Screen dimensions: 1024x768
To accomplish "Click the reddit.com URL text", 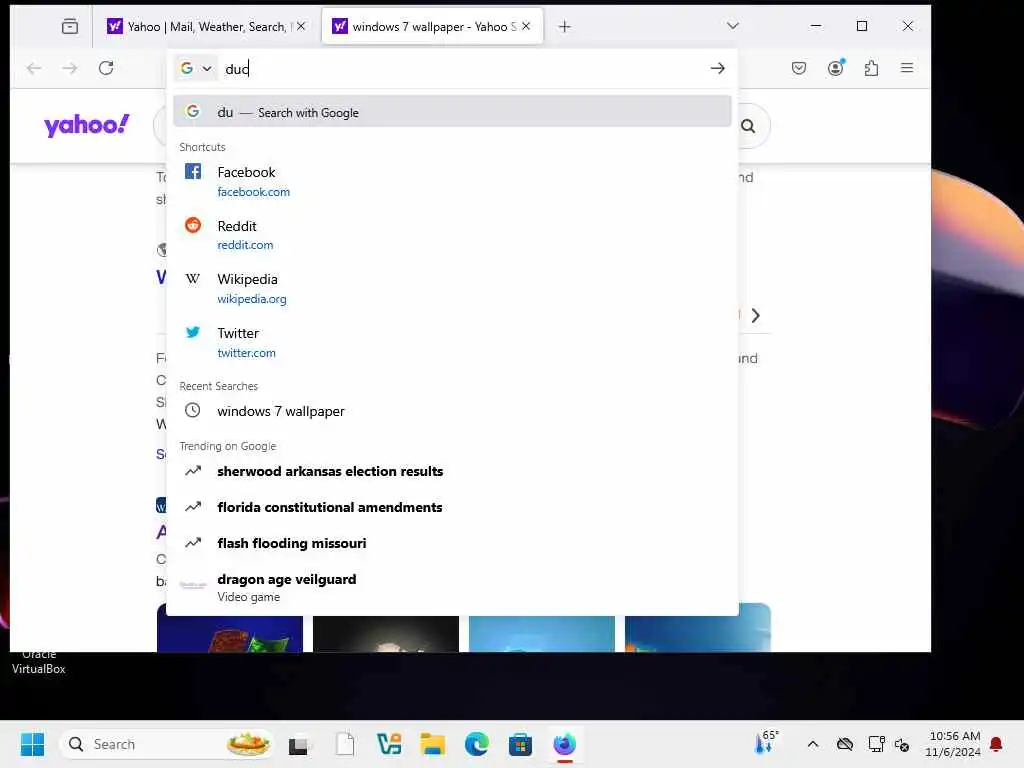I will coord(245,245).
